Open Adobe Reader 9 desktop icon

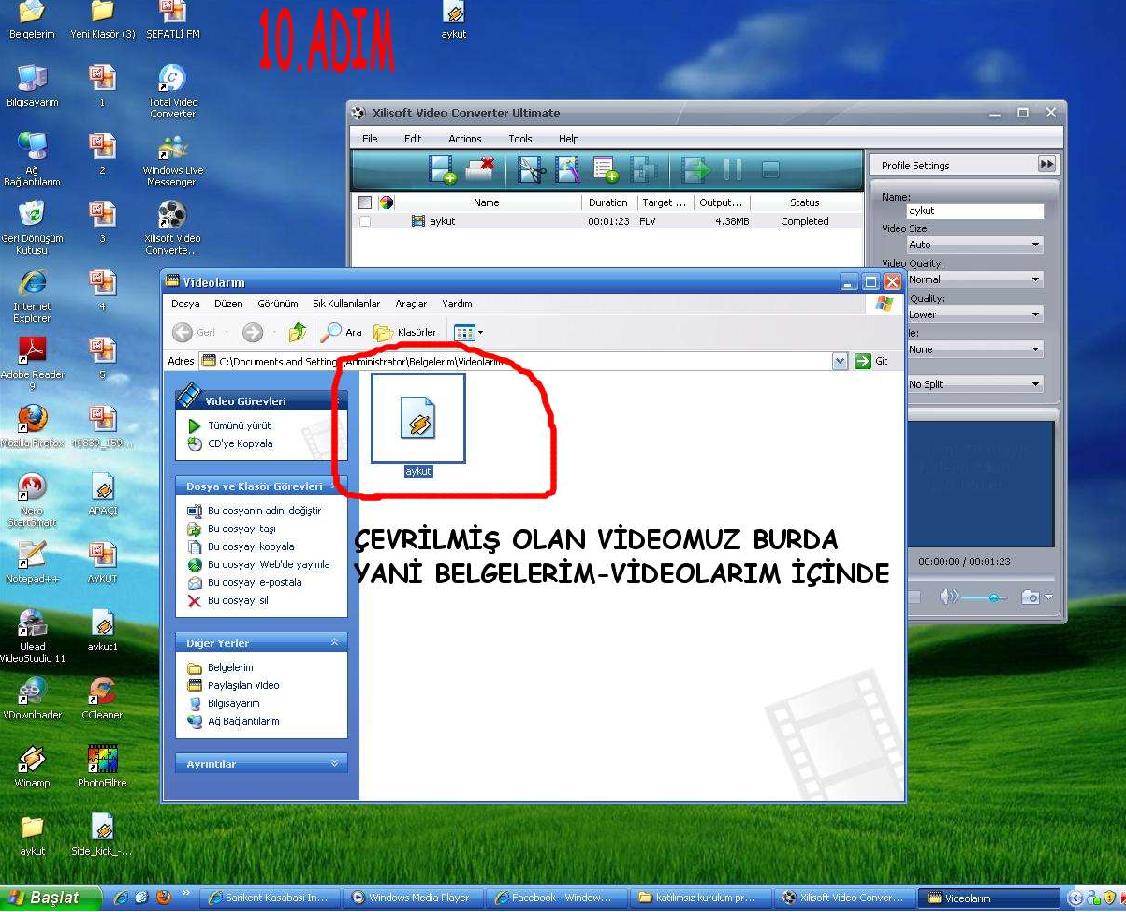(x=33, y=363)
